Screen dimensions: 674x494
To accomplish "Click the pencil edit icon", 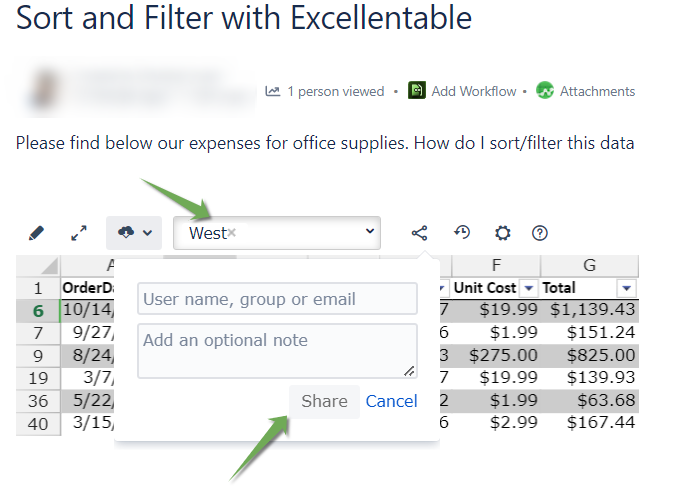I will pyautogui.click(x=37, y=233).
